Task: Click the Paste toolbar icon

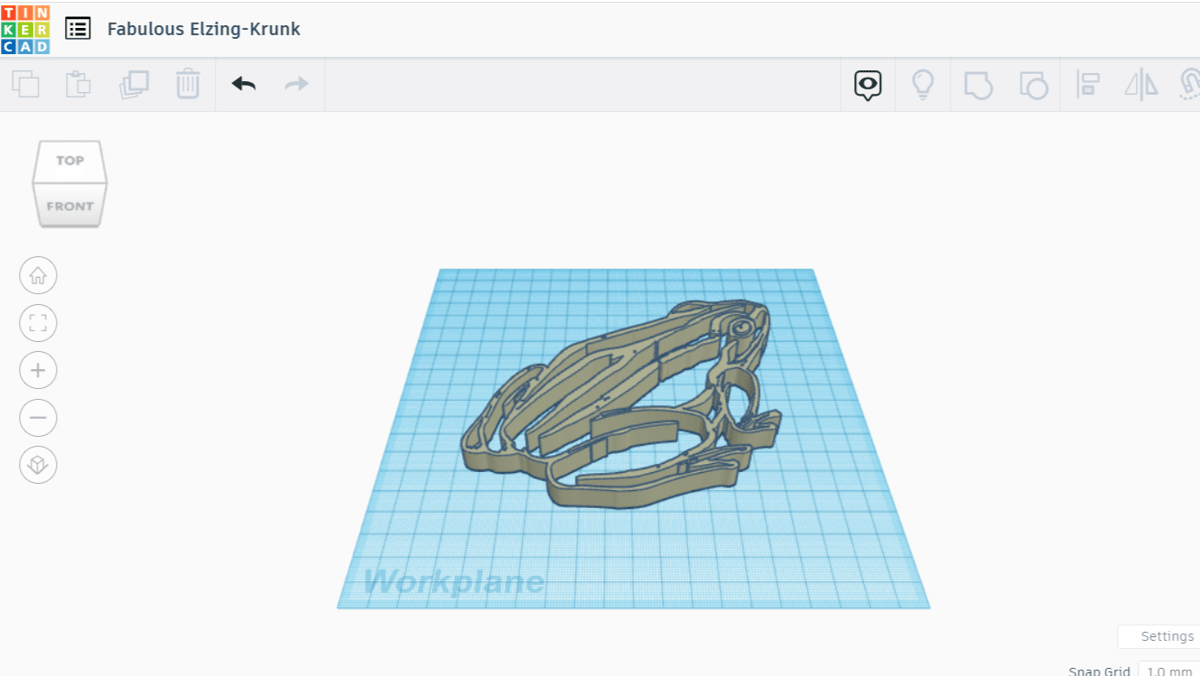Action: click(x=79, y=84)
